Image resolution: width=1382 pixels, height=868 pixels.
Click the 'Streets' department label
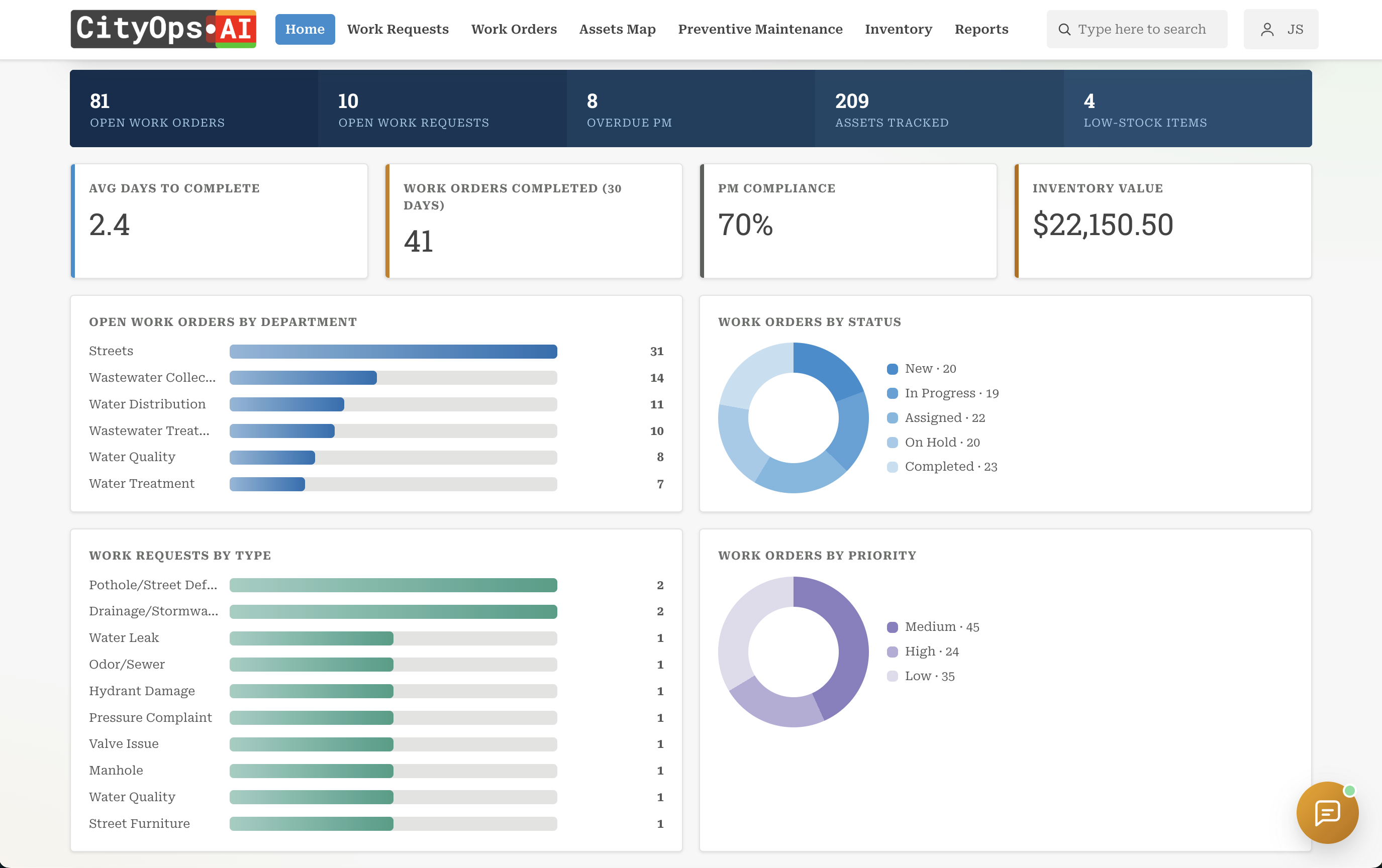pyautogui.click(x=111, y=351)
